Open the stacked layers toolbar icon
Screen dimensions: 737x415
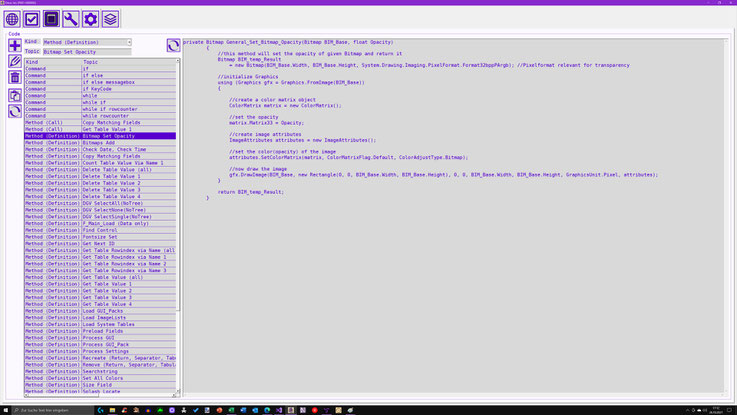click(x=110, y=19)
